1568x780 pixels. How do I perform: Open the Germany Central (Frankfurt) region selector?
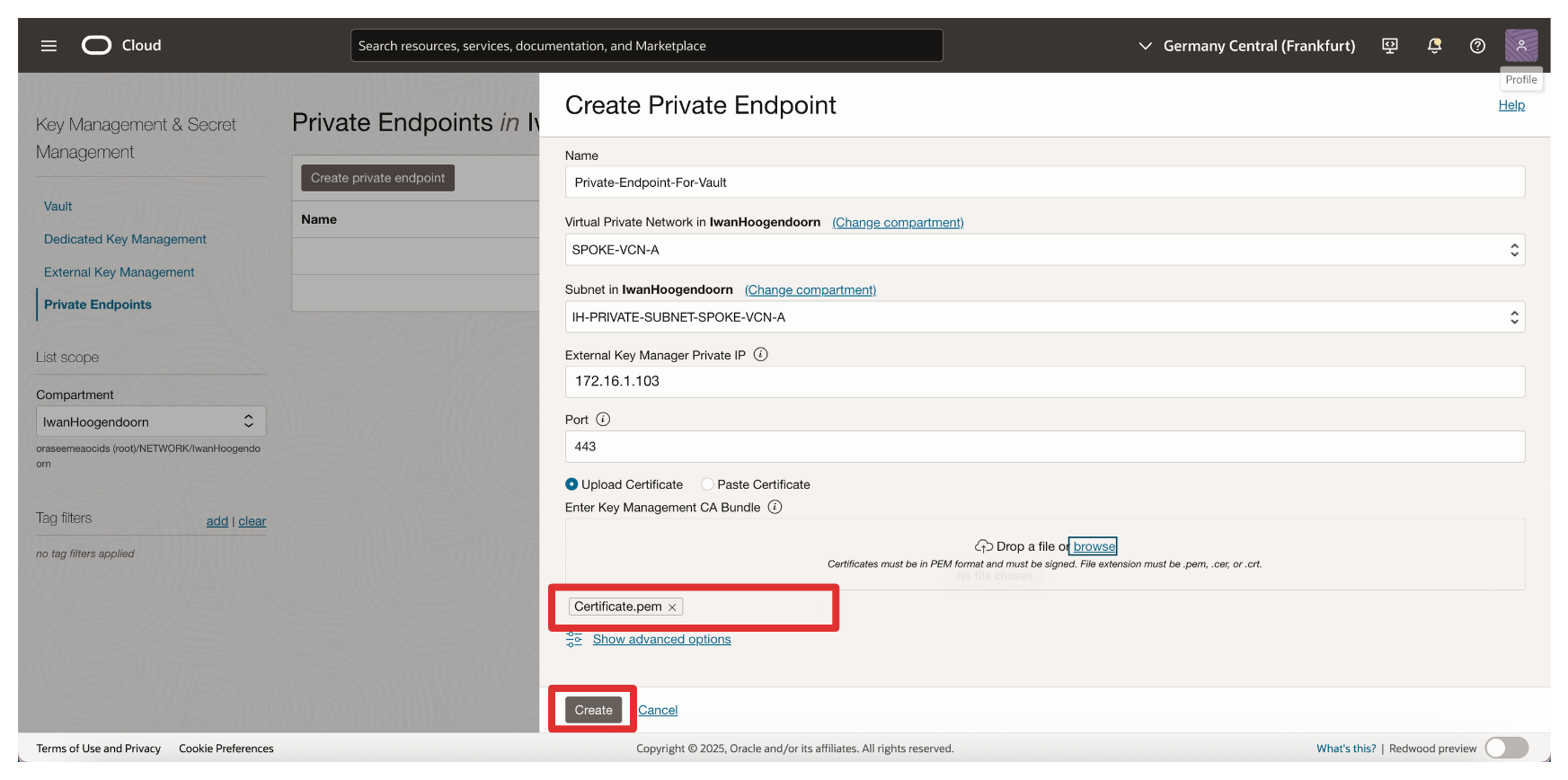pyautogui.click(x=1246, y=46)
